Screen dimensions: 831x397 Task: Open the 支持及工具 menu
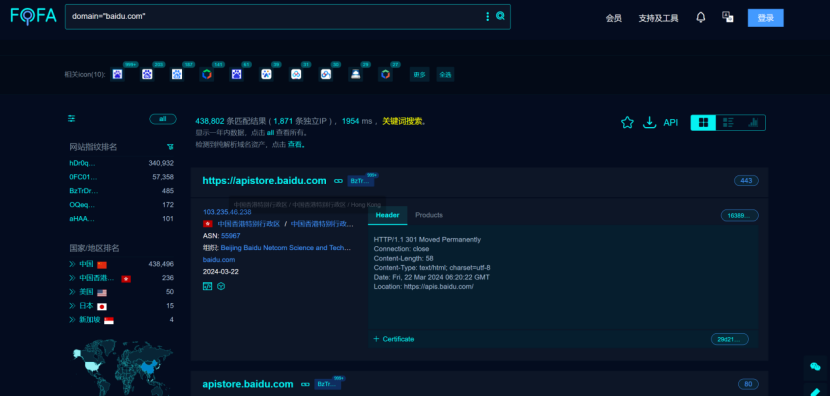658,18
